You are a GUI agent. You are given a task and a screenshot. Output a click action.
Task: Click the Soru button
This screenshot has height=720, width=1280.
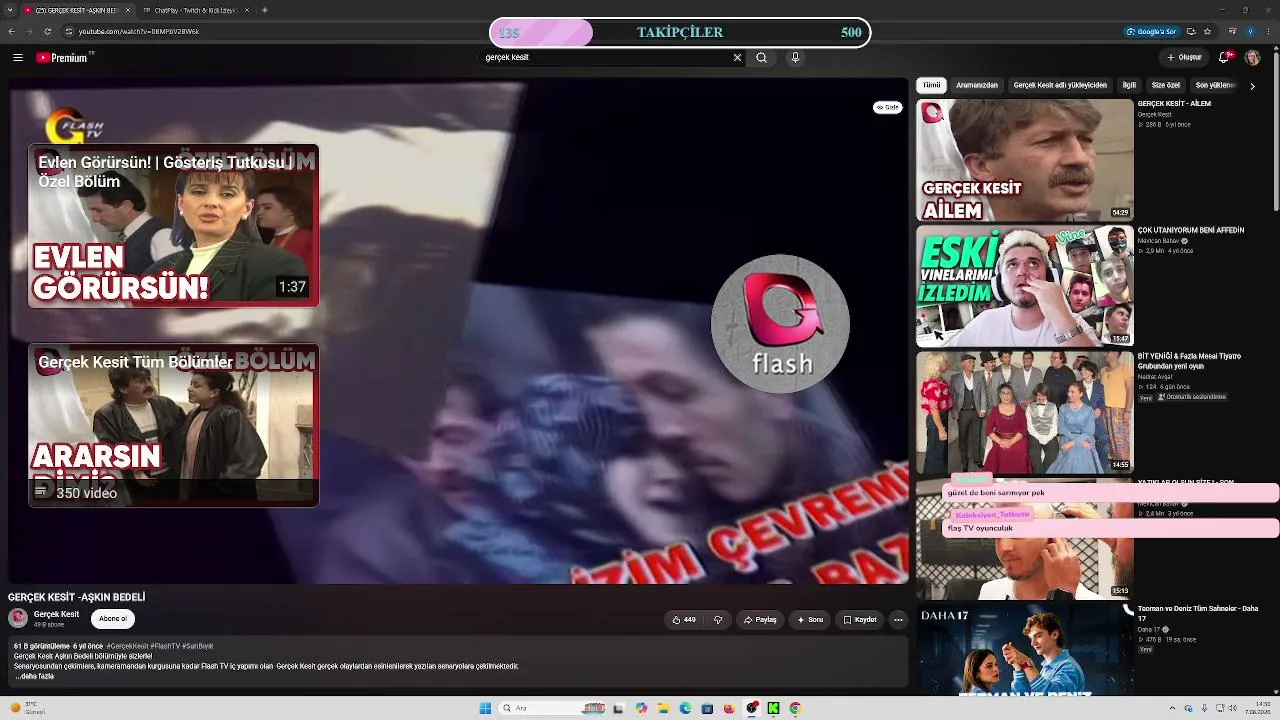[x=810, y=620]
